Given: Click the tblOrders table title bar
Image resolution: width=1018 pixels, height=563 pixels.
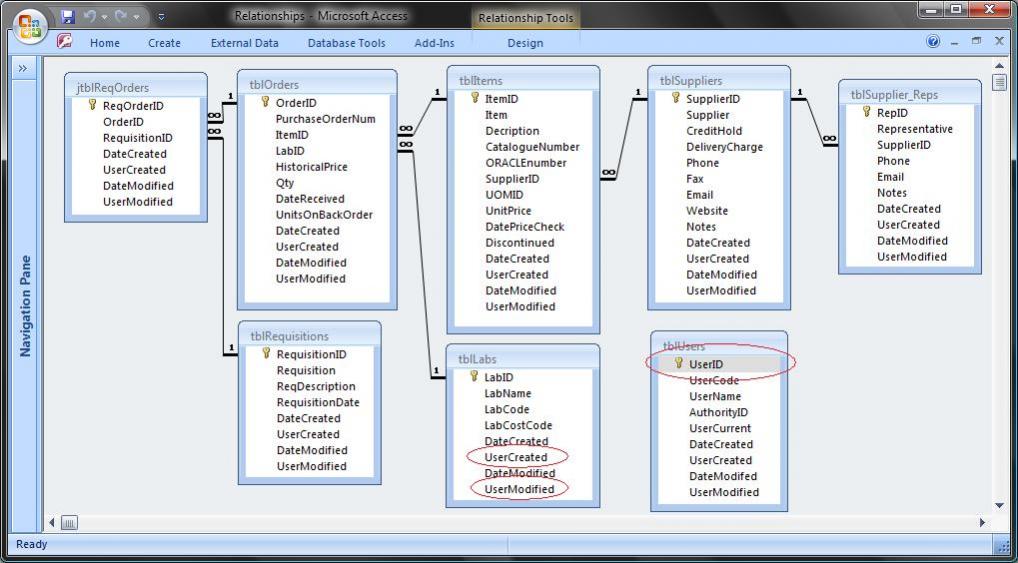Looking at the screenshot, I should click(x=317, y=84).
